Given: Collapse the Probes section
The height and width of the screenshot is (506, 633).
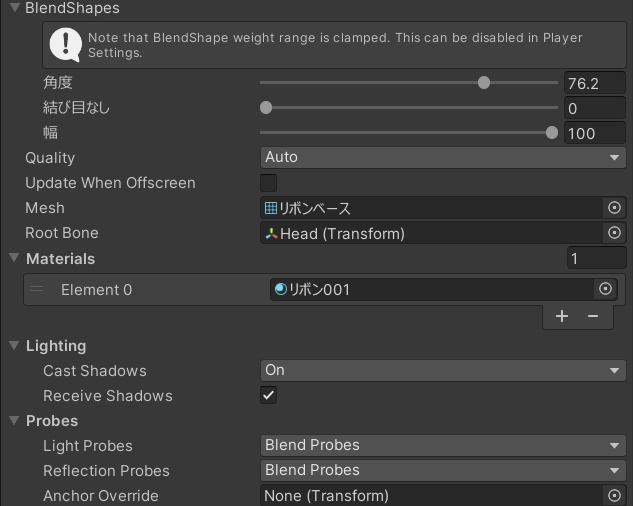Looking at the screenshot, I should click(14, 420).
